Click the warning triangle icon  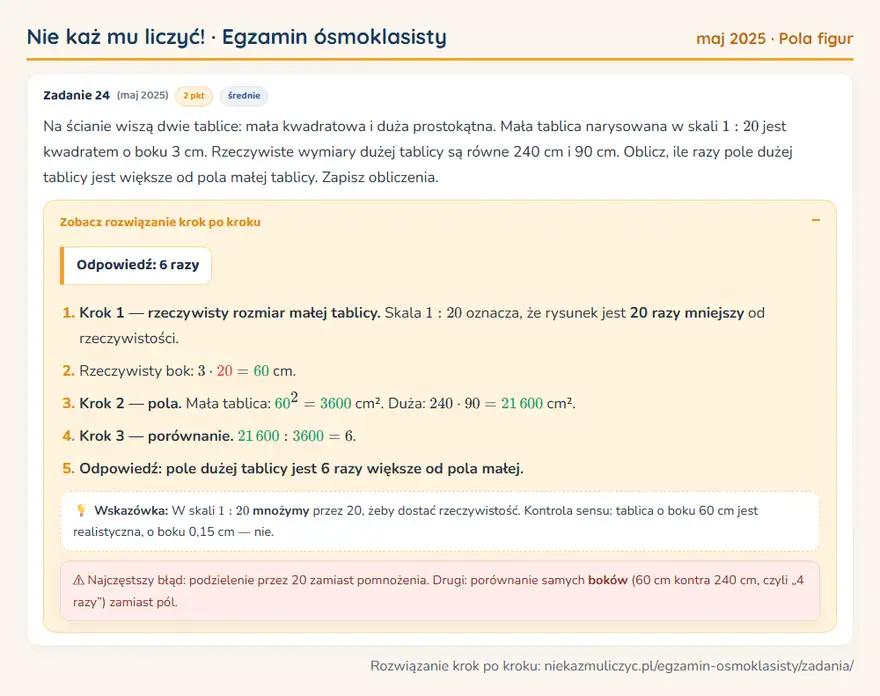tap(79, 580)
